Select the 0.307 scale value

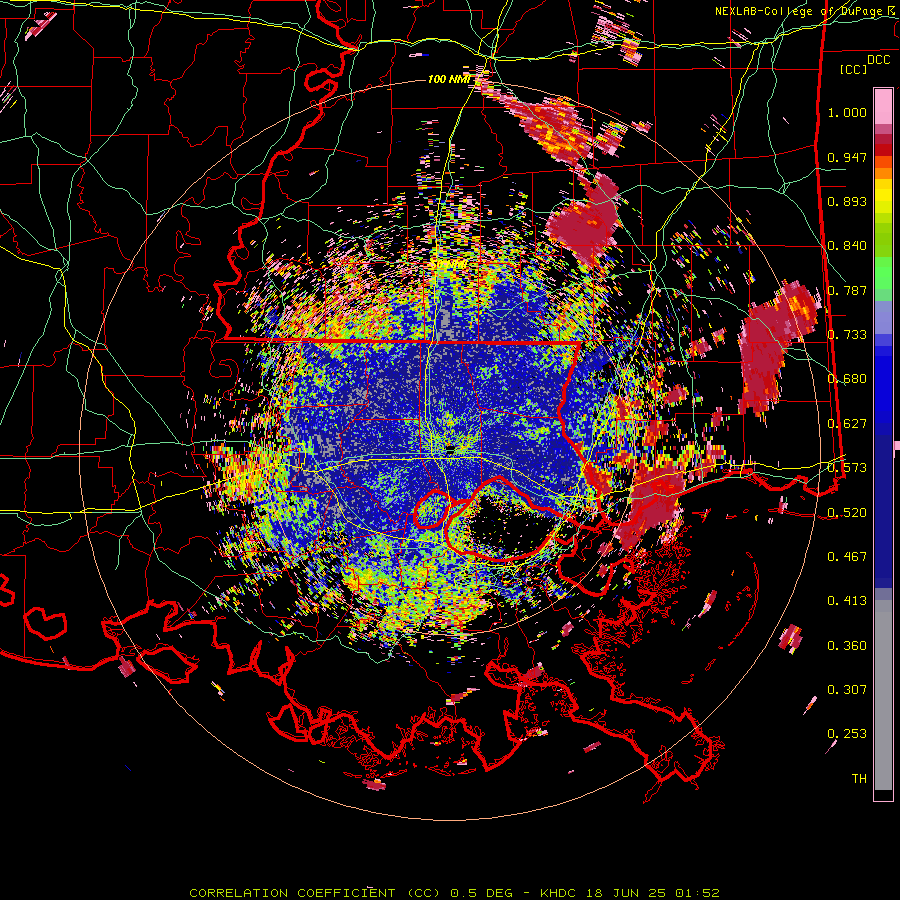(x=847, y=690)
